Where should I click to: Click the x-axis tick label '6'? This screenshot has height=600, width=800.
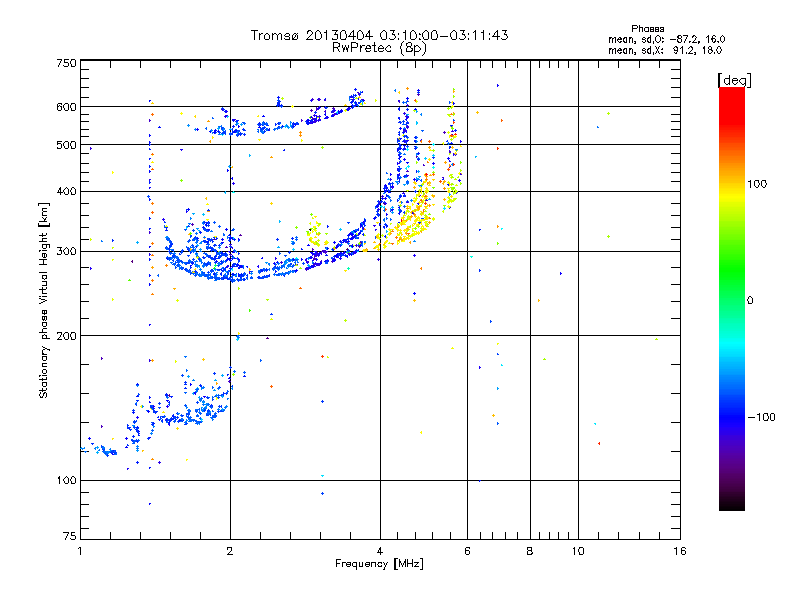point(467,551)
